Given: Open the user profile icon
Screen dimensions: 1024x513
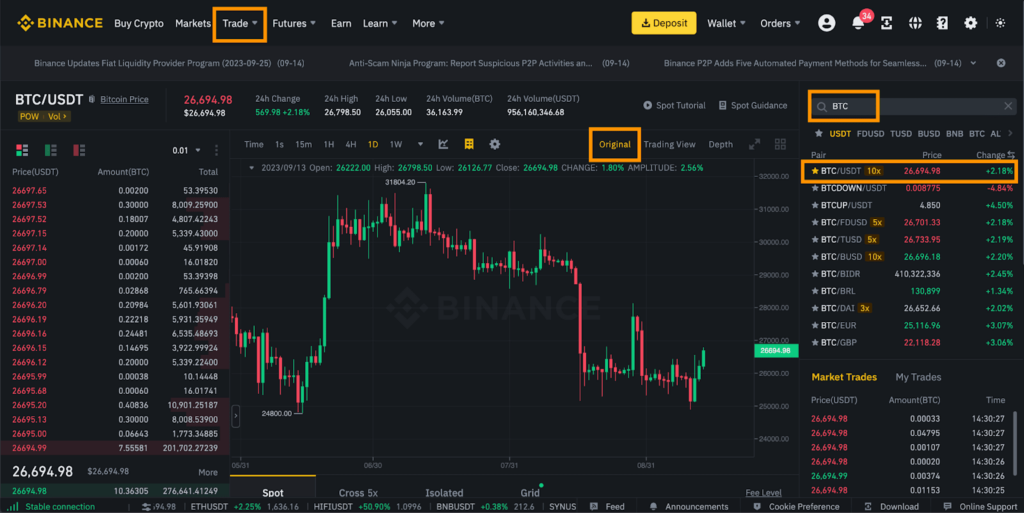Looking at the screenshot, I should [826, 23].
